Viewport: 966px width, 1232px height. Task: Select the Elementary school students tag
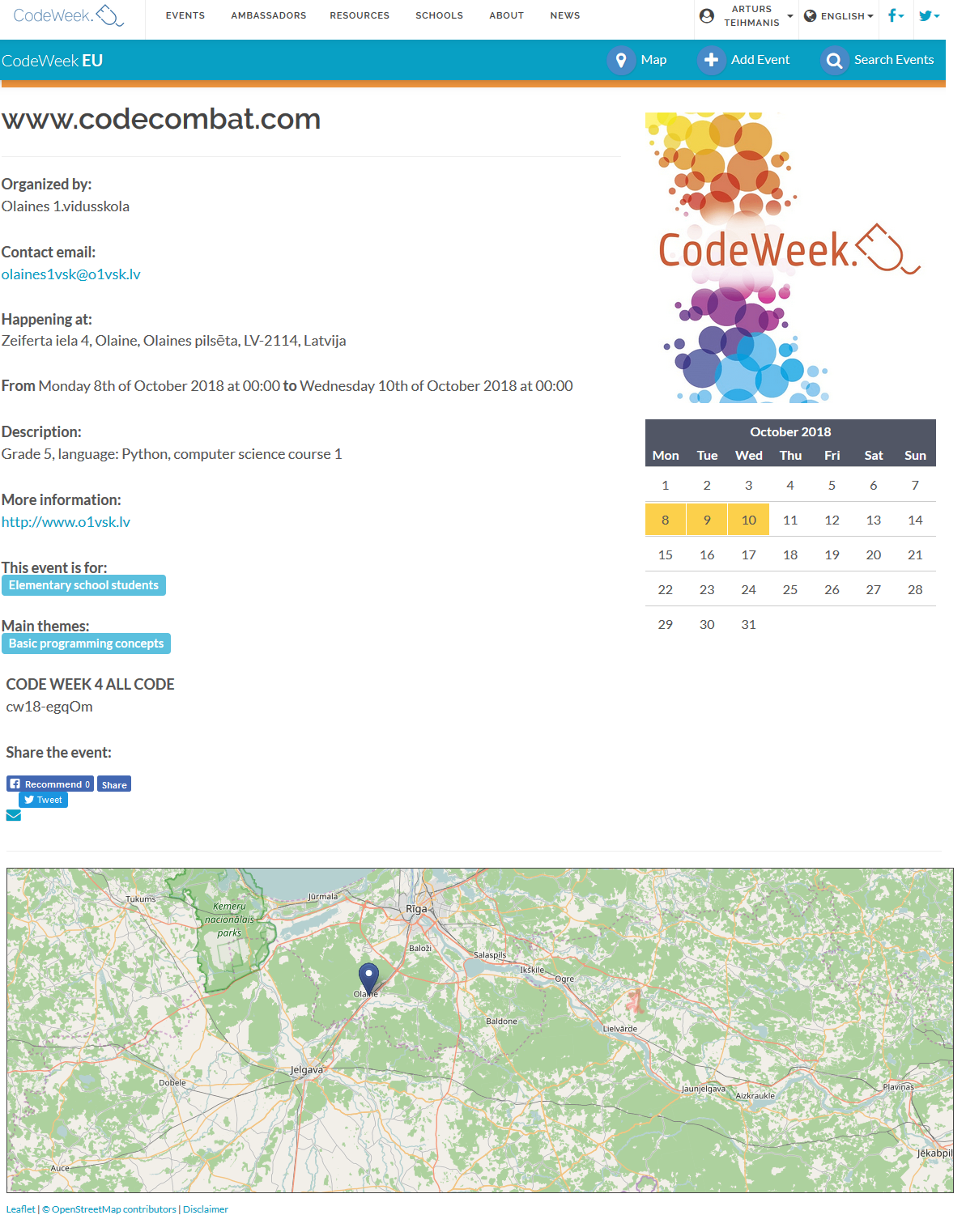click(x=83, y=585)
